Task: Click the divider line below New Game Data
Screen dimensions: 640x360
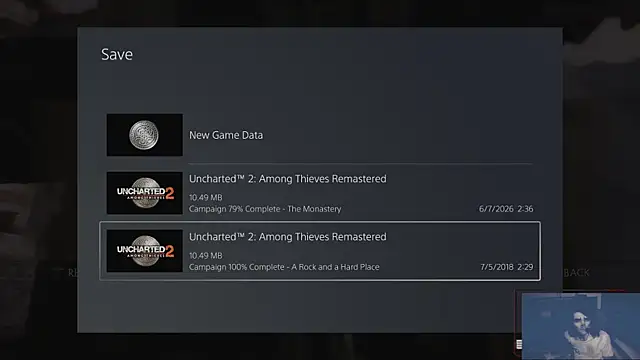Action: click(361, 164)
